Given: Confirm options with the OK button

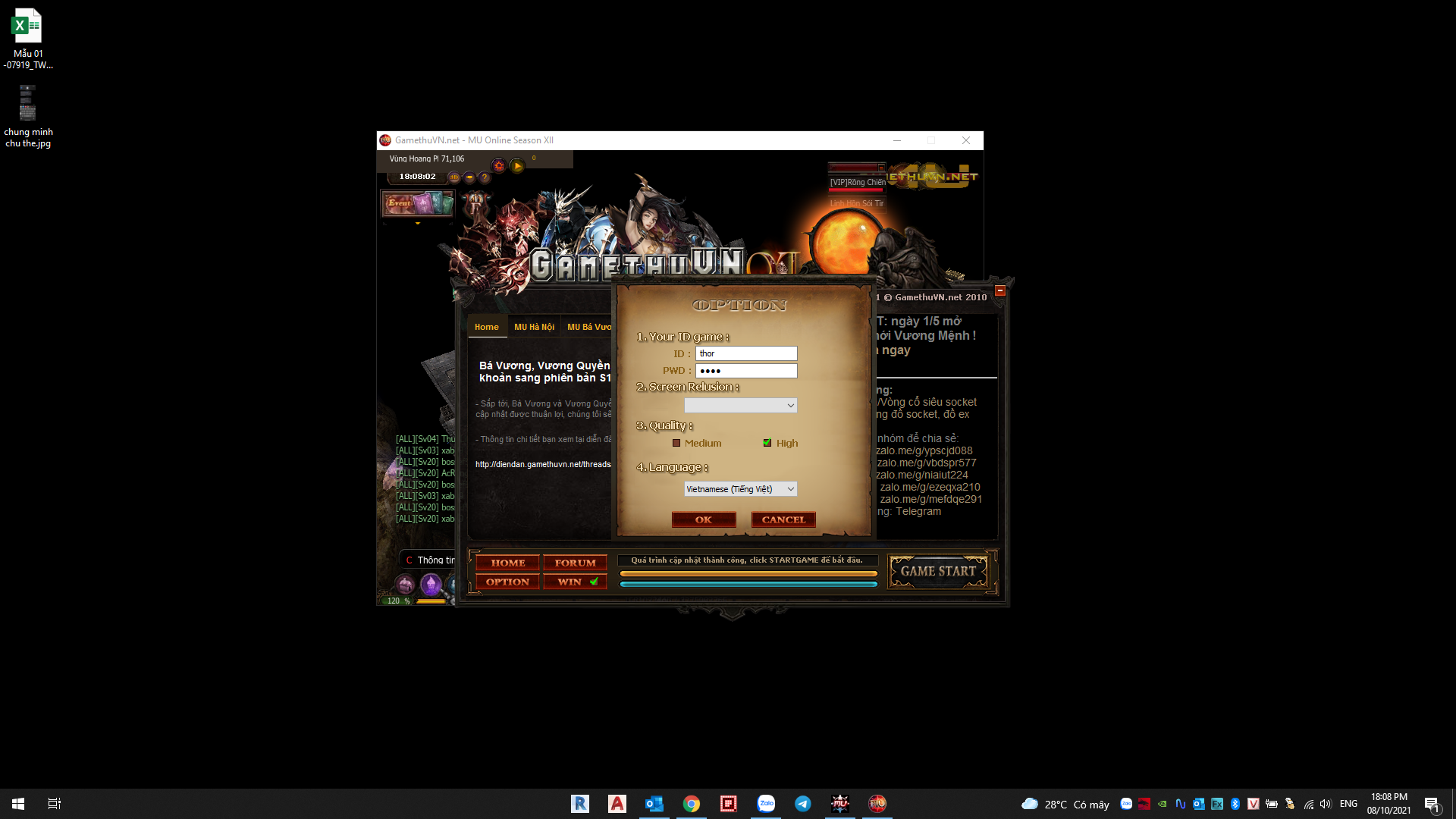Looking at the screenshot, I should [704, 520].
